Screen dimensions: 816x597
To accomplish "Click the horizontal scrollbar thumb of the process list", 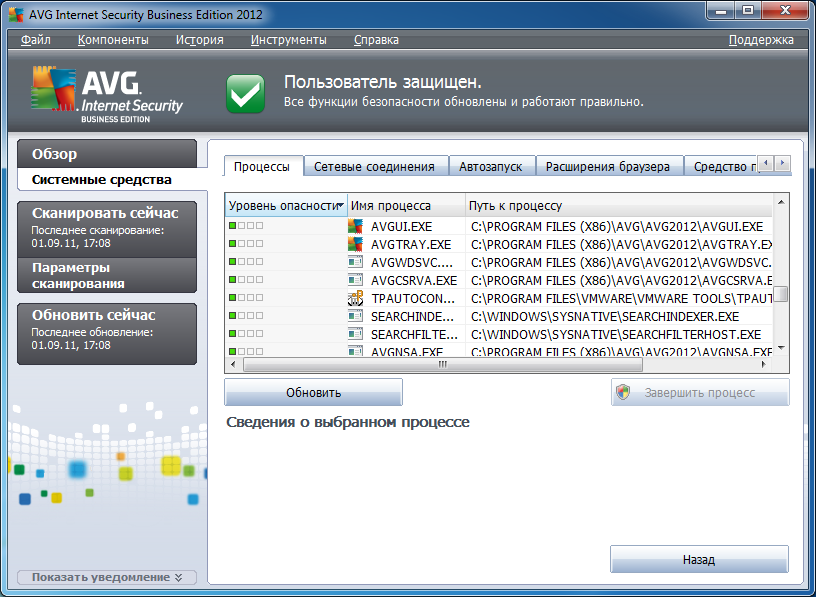I will pyautogui.click(x=443, y=364).
